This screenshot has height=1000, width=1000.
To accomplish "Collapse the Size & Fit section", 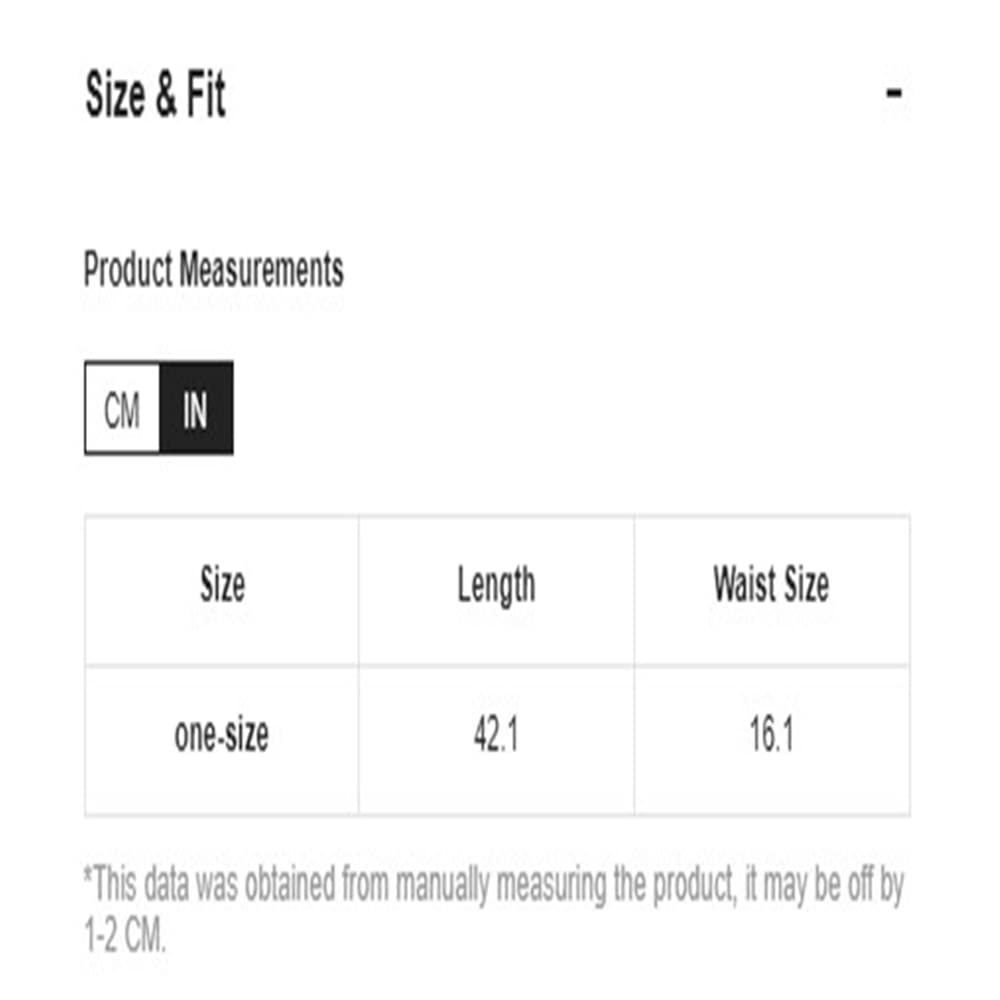I will (x=894, y=93).
